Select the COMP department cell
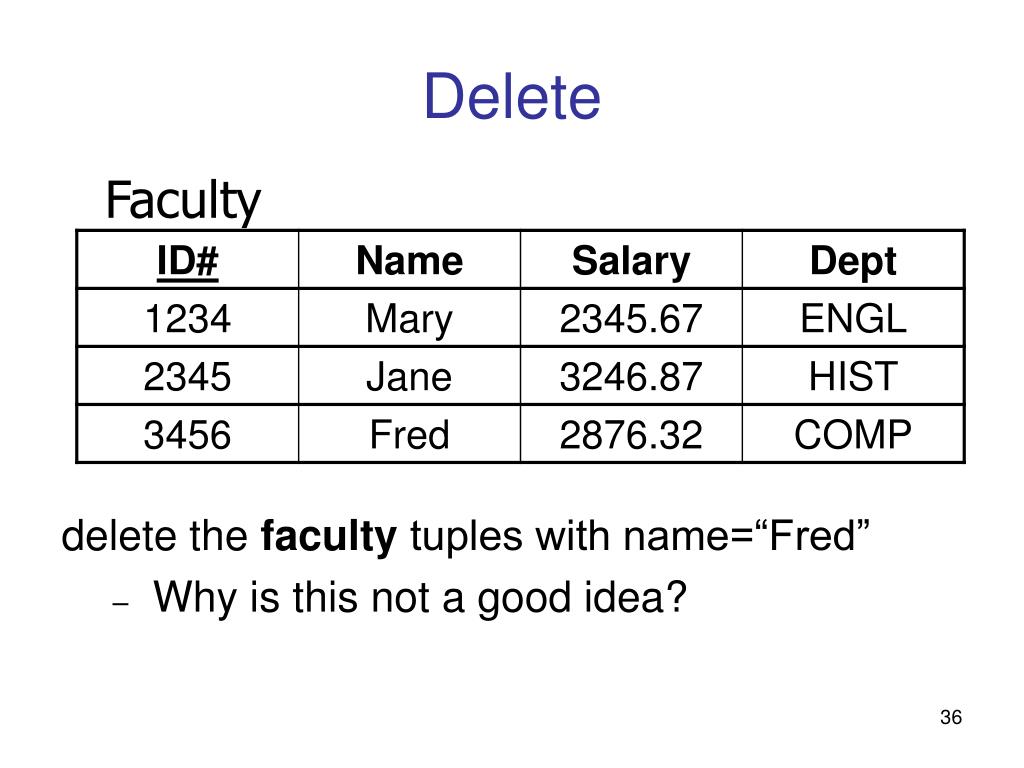Screen dimensions: 1024x768 pos(853,435)
